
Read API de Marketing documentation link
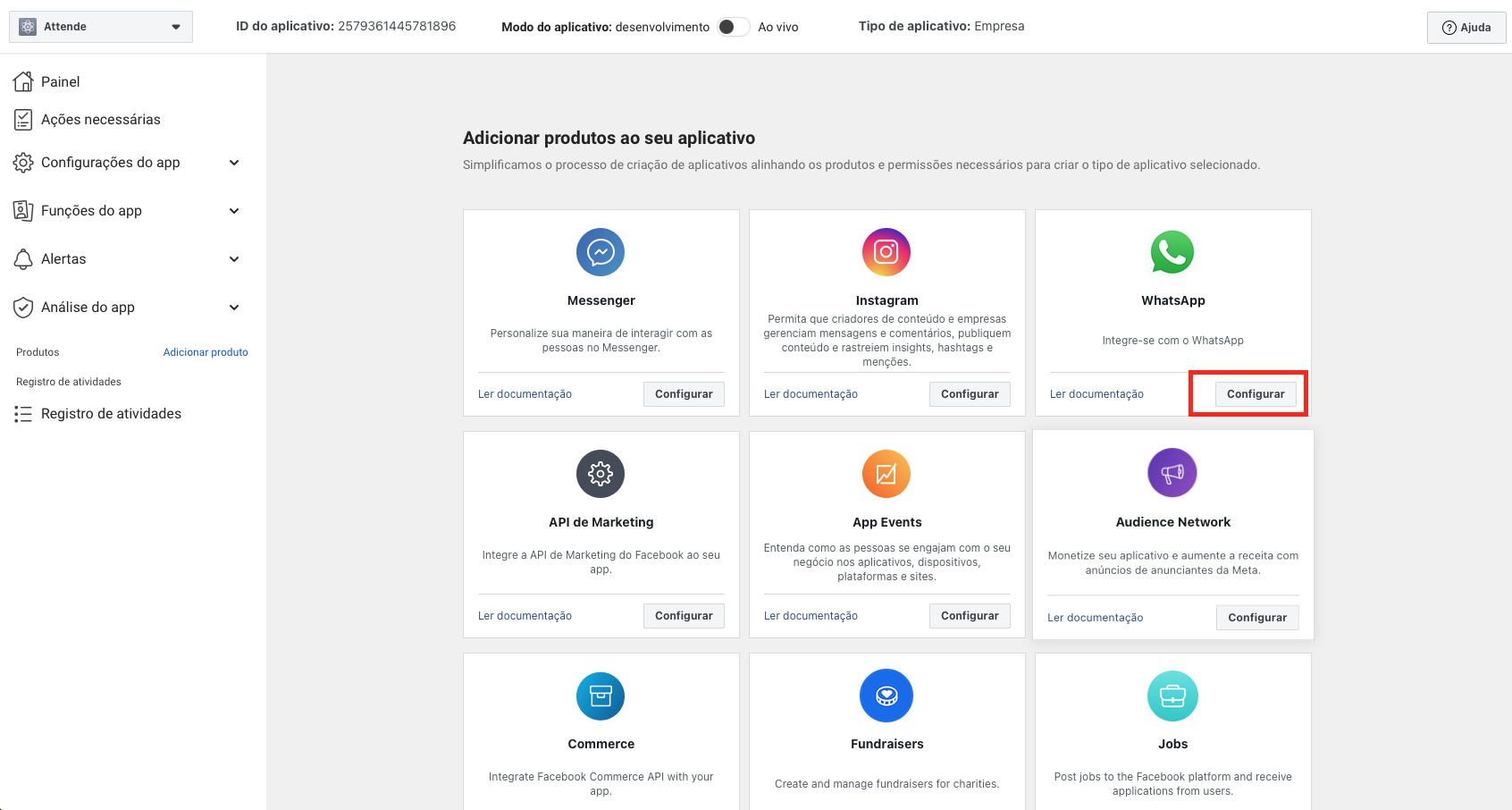click(x=525, y=616)
